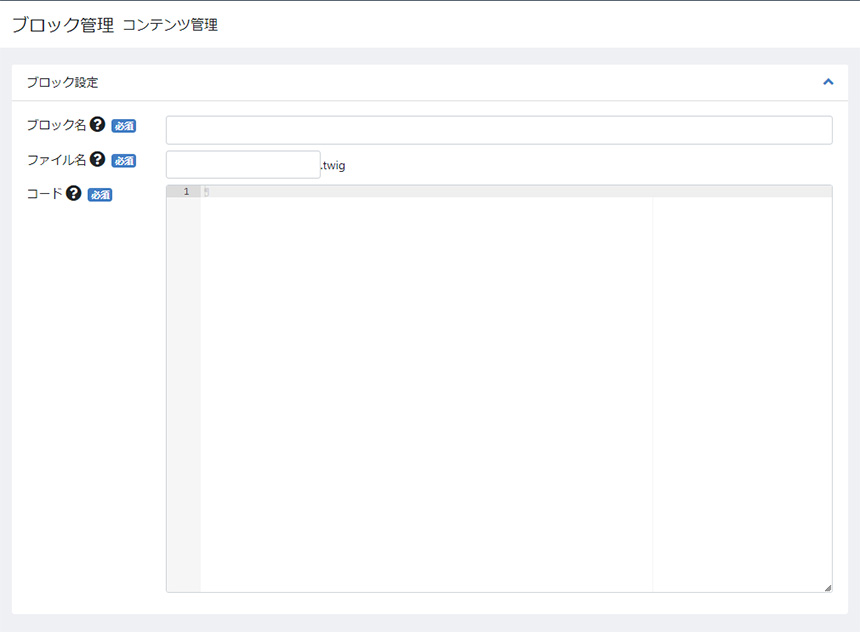Viewport: 860px width, 632px height.
Task: Click the 必須 badge beside ファイル名
Action: pos(123,160)
